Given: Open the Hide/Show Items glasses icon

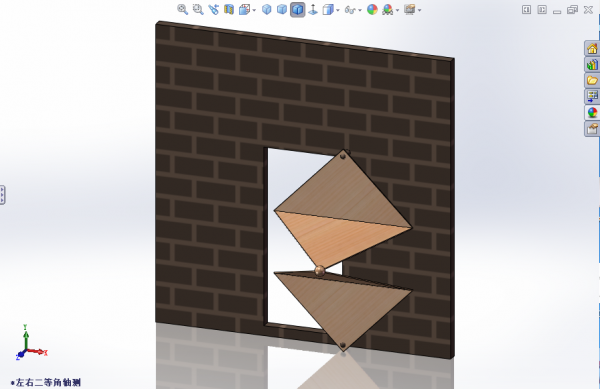Looking at the screenshot, I should [349, 10].
